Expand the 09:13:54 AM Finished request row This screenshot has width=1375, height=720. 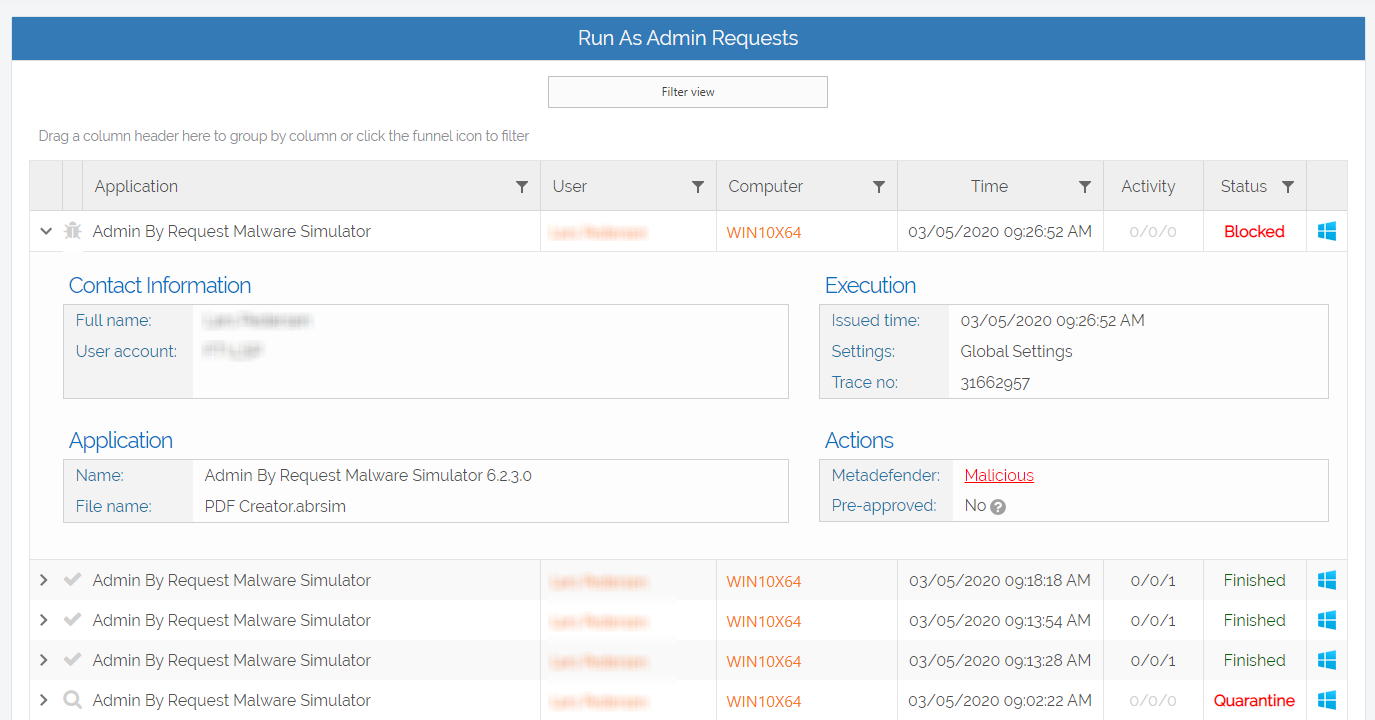pyautogui.click(x=44, y=620)
